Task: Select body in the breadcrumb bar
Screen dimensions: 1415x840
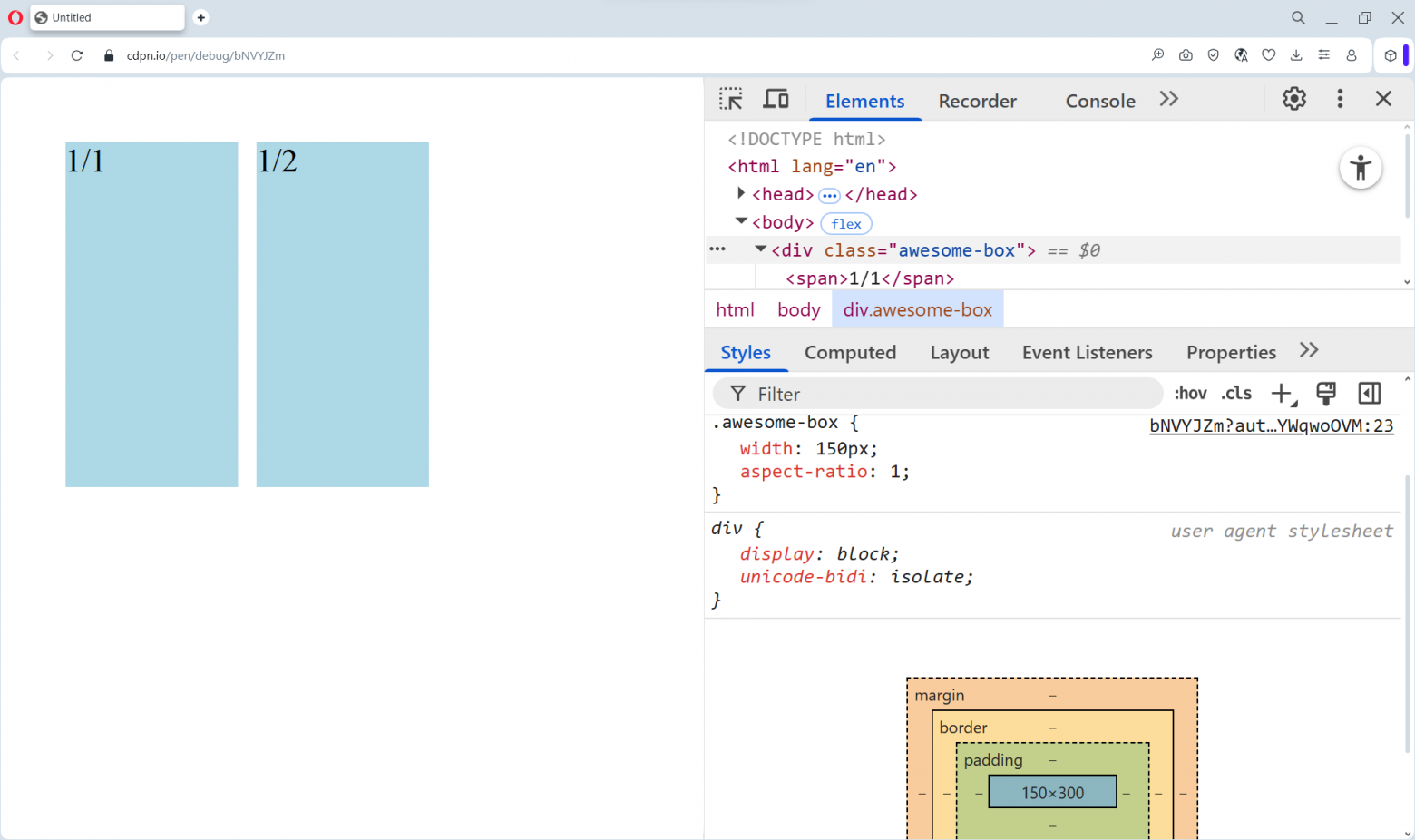Action: 798,309
